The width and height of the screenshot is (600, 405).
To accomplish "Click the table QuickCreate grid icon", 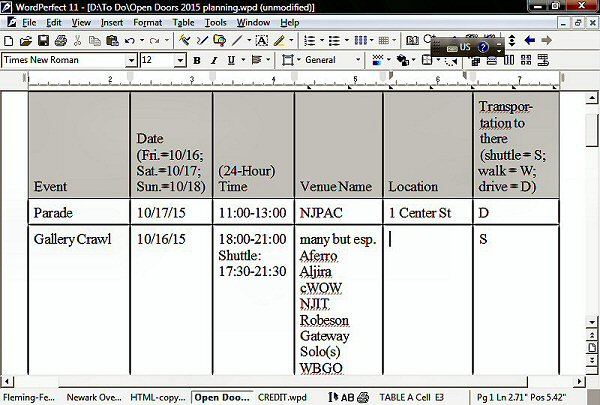I will 383,41.
